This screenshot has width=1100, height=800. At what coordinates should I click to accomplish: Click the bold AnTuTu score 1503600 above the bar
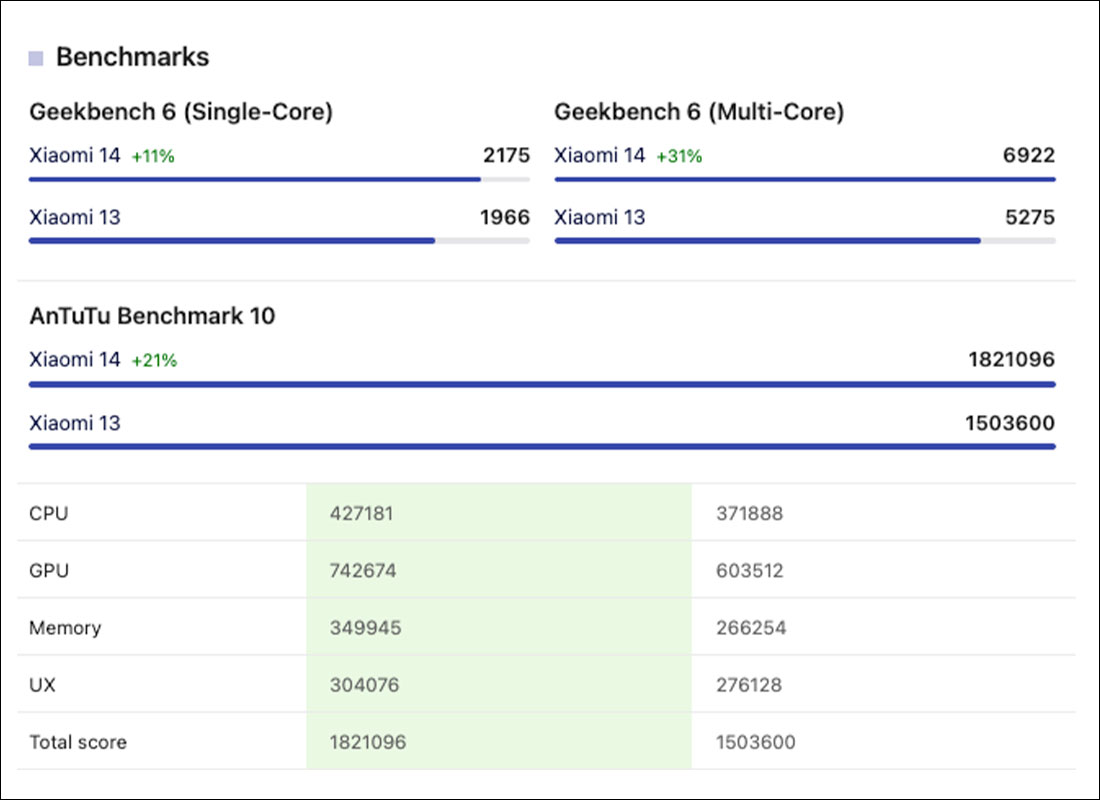1010,423
